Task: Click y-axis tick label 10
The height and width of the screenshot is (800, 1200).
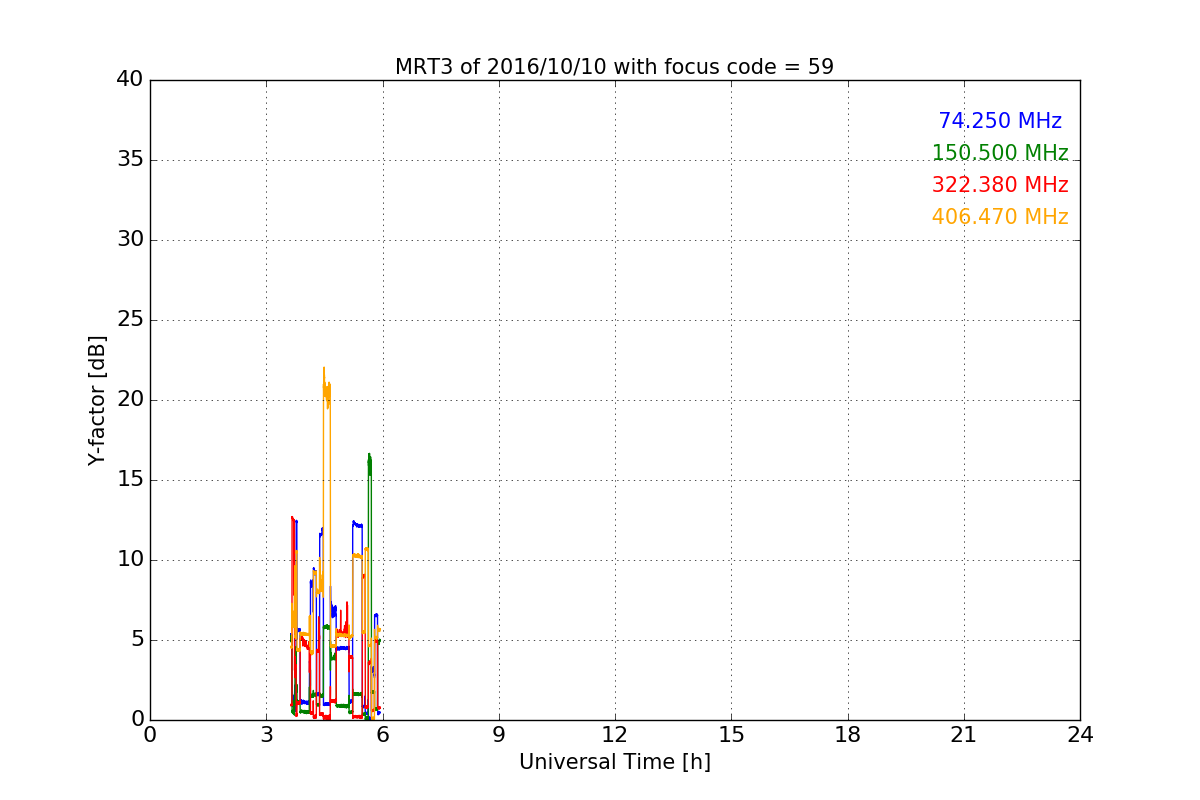Action: (130, 560)
